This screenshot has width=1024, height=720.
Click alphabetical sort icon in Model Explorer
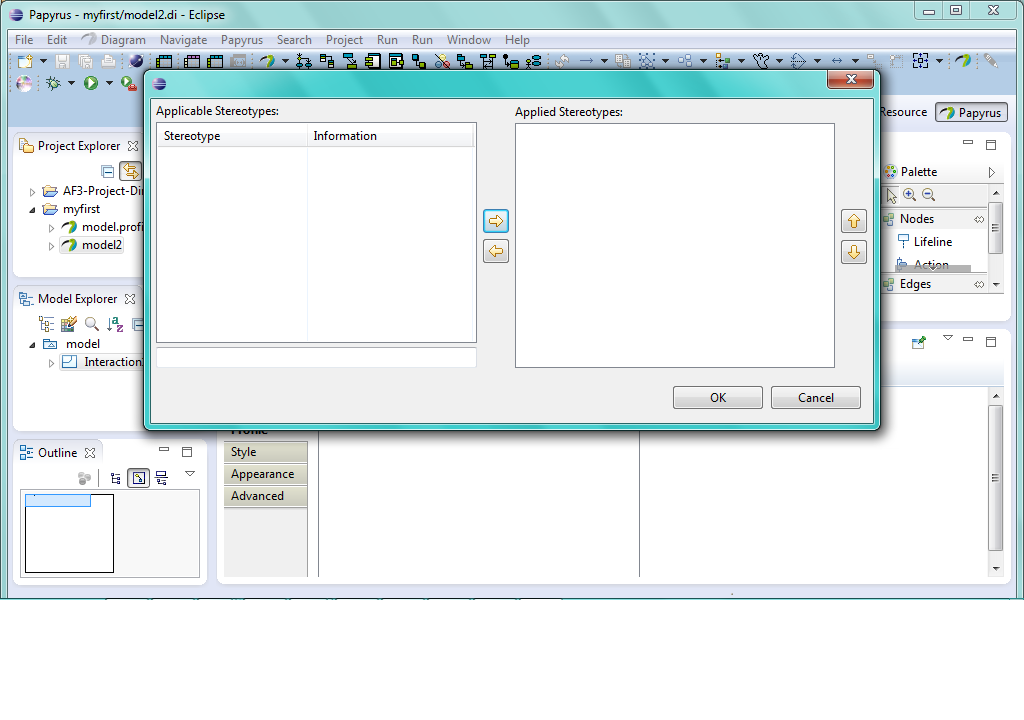[115, 324]
